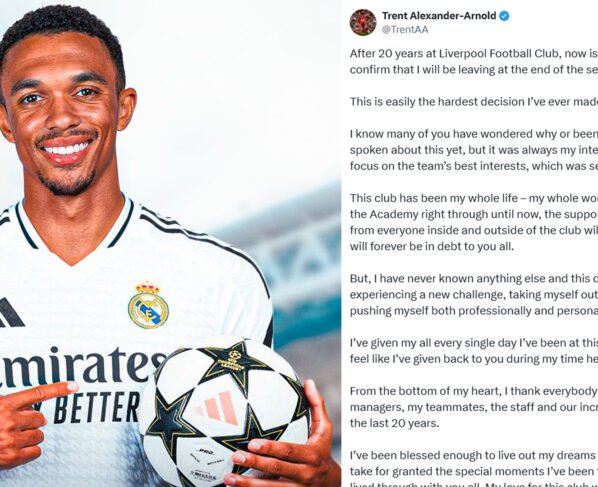Open the Trent Alexander-Arnold display name
Screen dimensions: 598x487
(439, 16)
